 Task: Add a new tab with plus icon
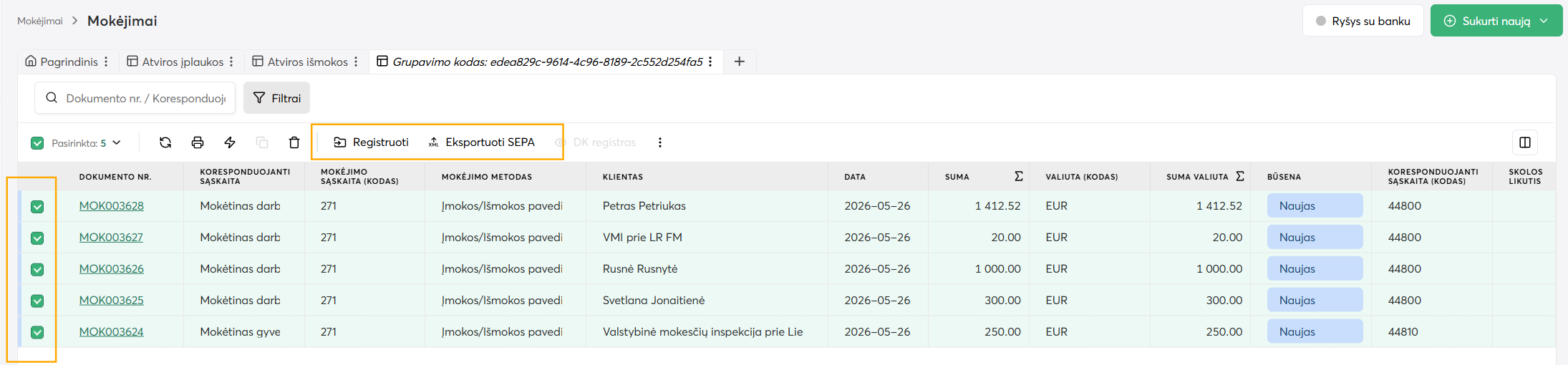[740, 62]
